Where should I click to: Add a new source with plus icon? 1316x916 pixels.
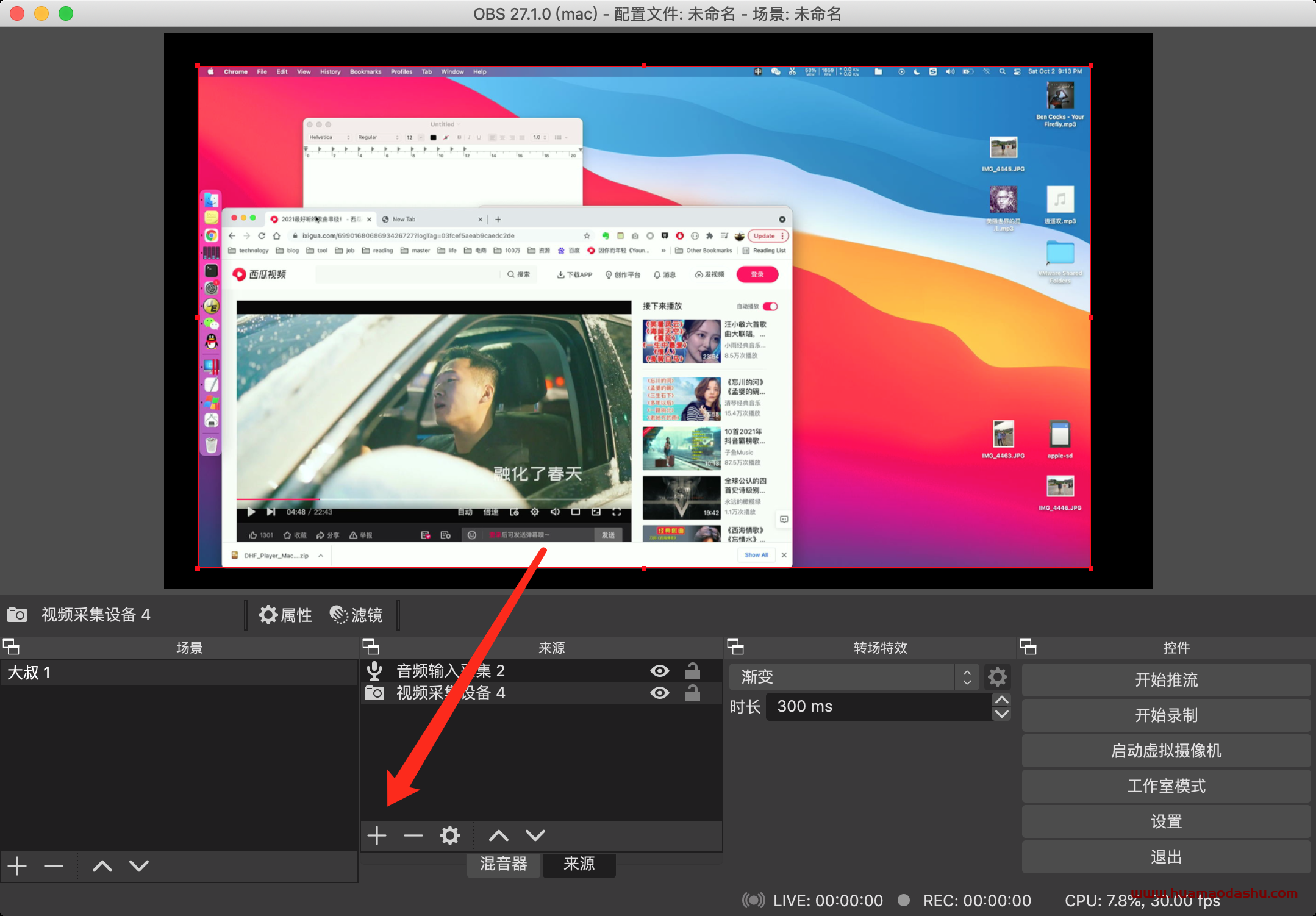[x=377, y=835]
